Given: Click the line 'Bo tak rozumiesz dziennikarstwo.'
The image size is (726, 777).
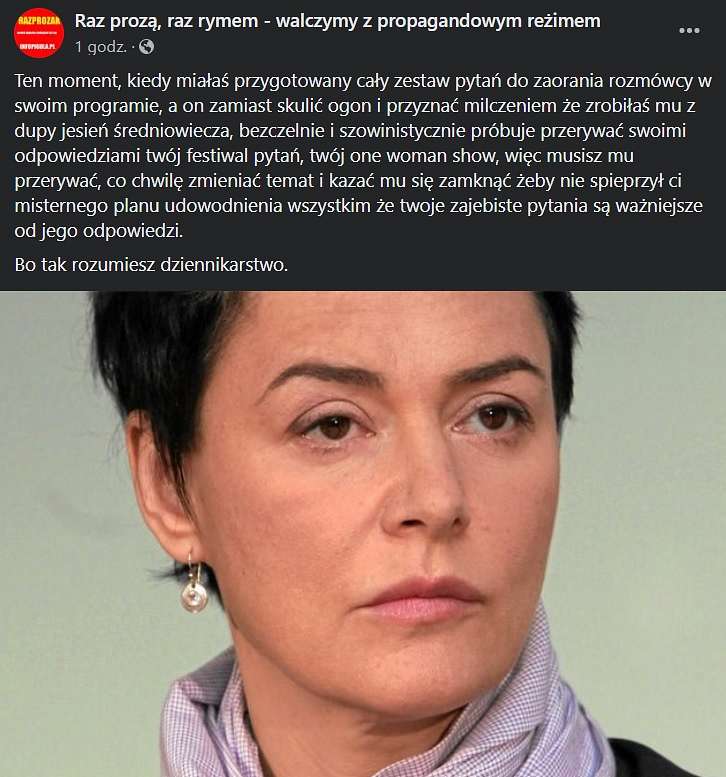Looking at the screenshot, I should (x=151, y=265).
